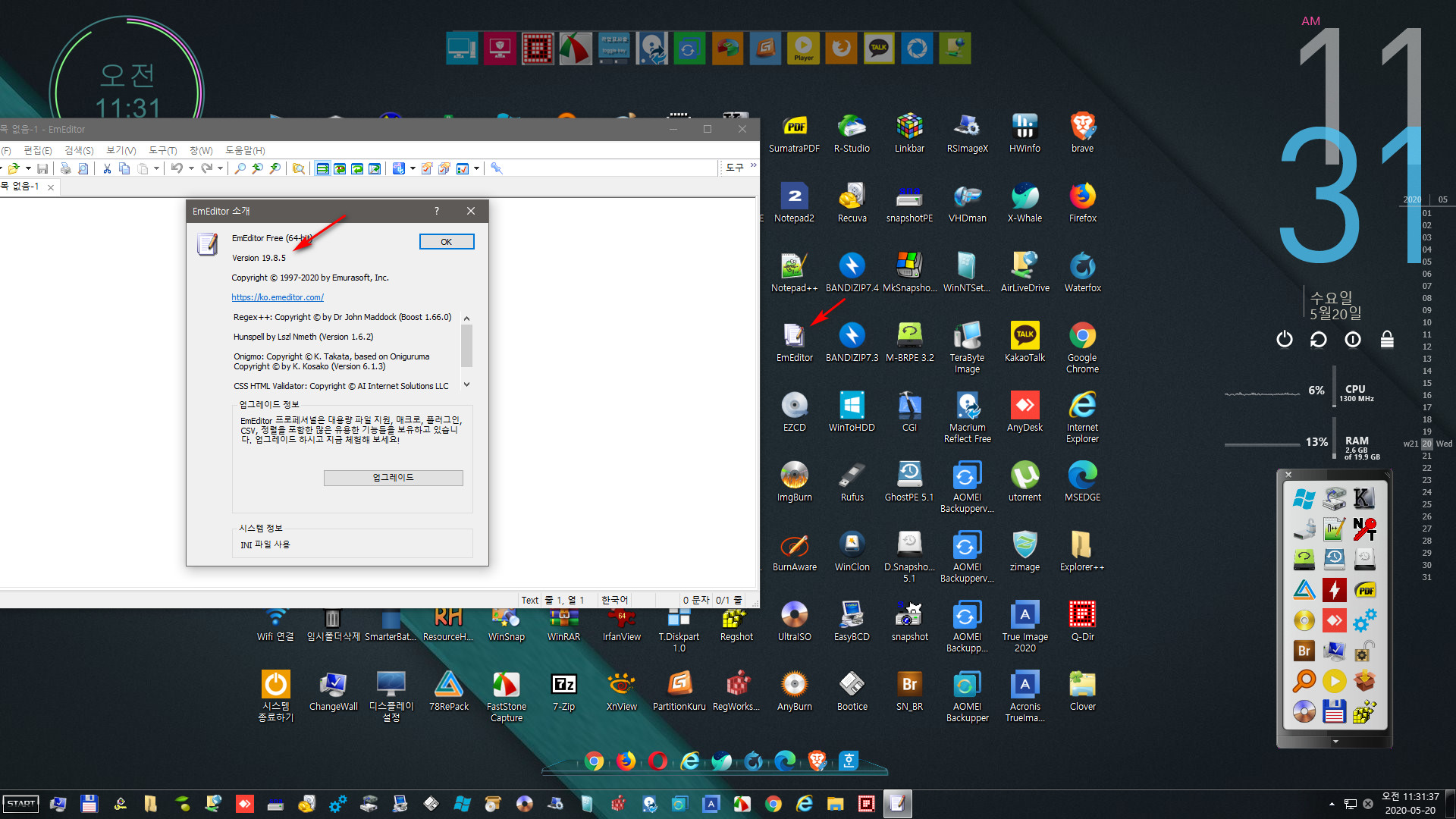
Task: Click the 한국어 status bar entry
Action: pos(615,600)
